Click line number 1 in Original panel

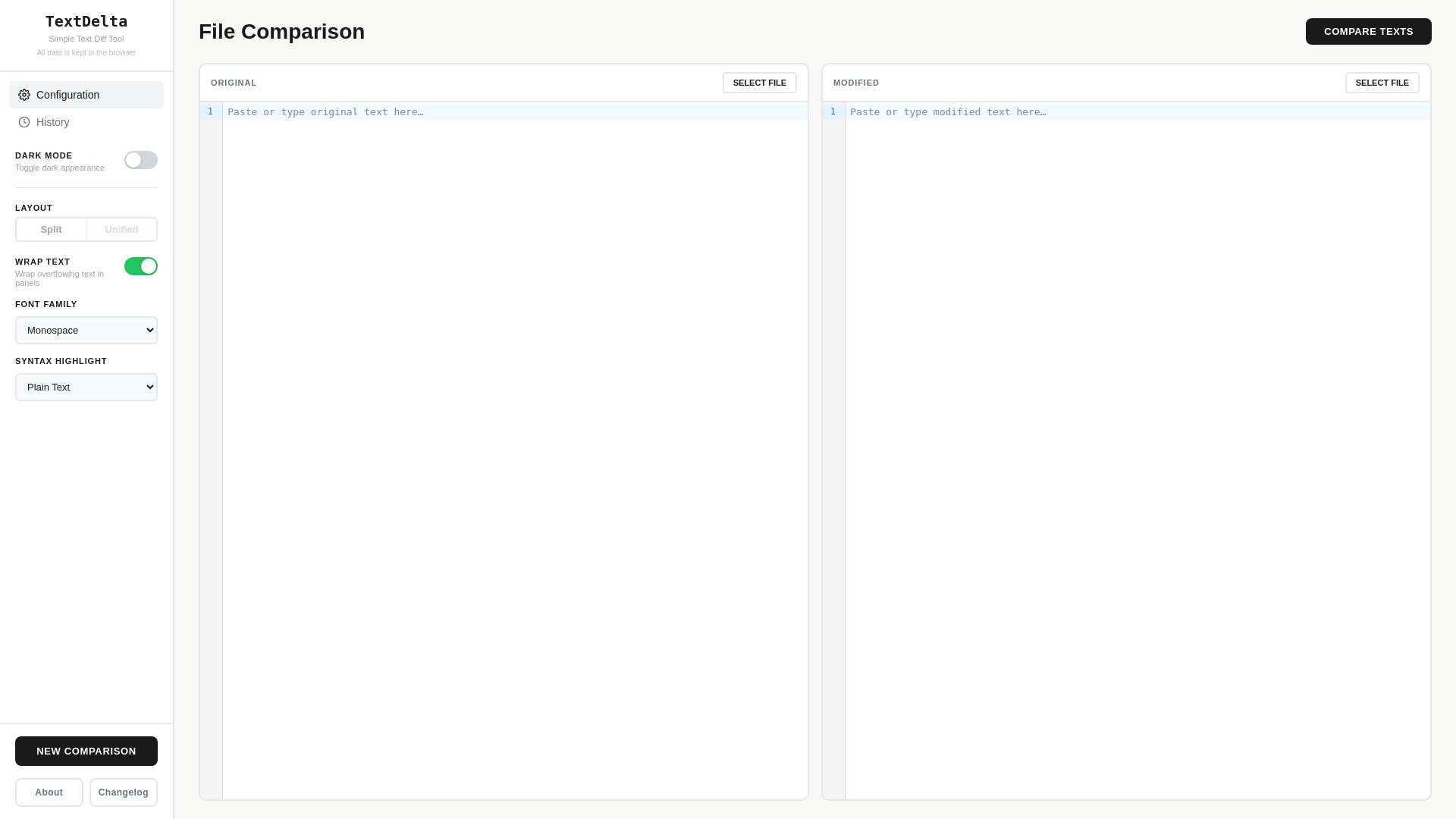pyautogui.click(x=211, y=111)
